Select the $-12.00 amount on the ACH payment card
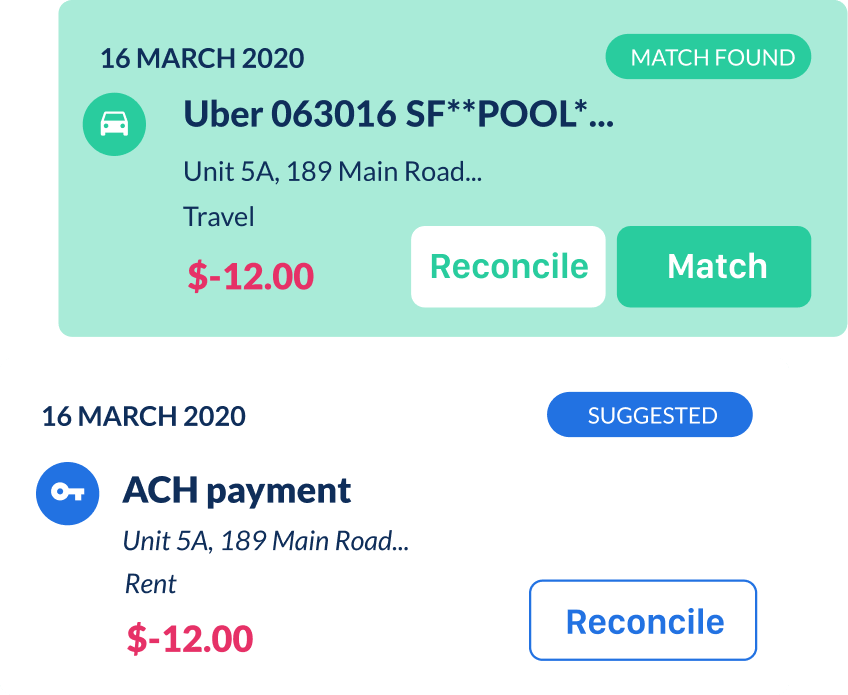Screen dimensions: 848x695 click(190, 637)
